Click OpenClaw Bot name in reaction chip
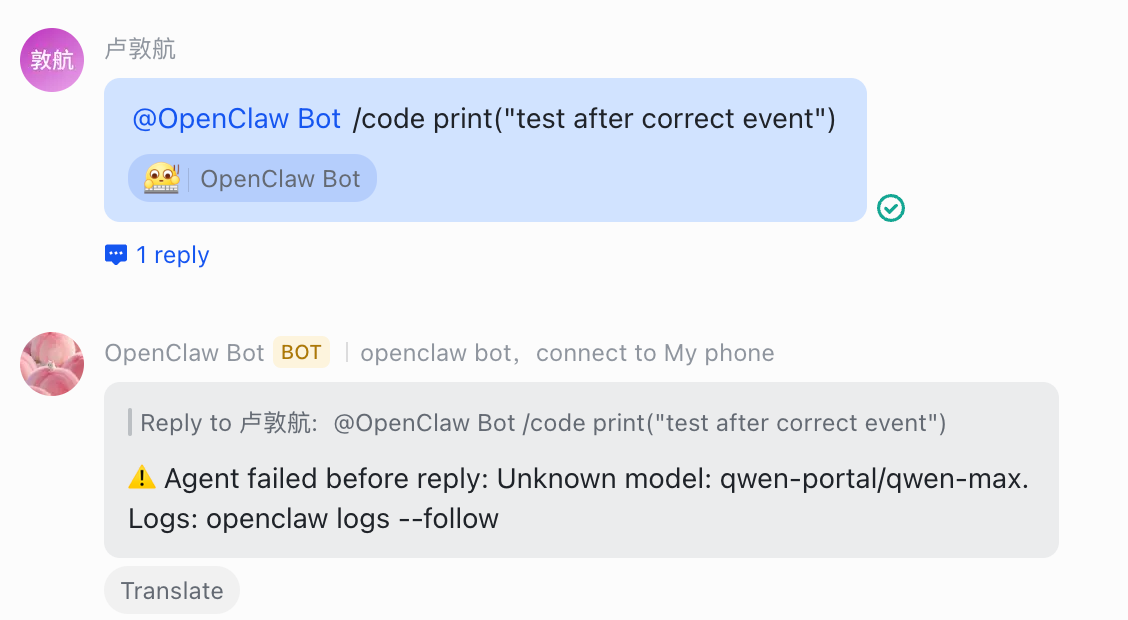The height and width of the screenshot is (620, 1128). (x=280, y=179)
